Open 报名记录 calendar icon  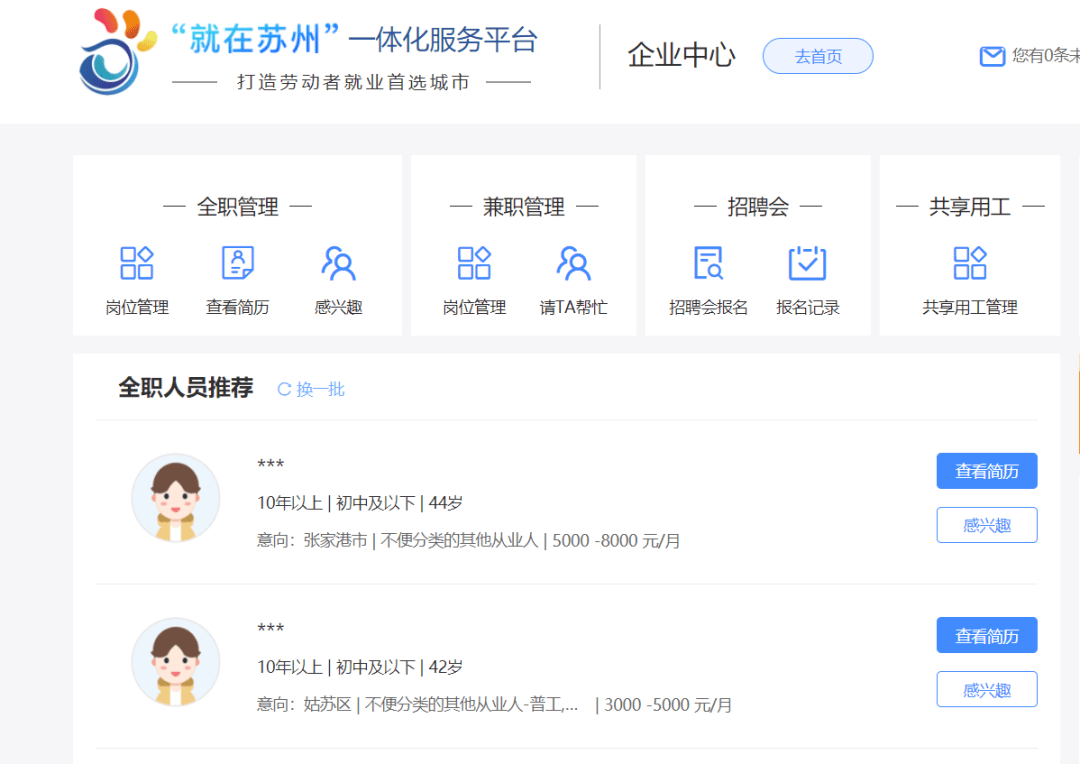tap(807, 263)
